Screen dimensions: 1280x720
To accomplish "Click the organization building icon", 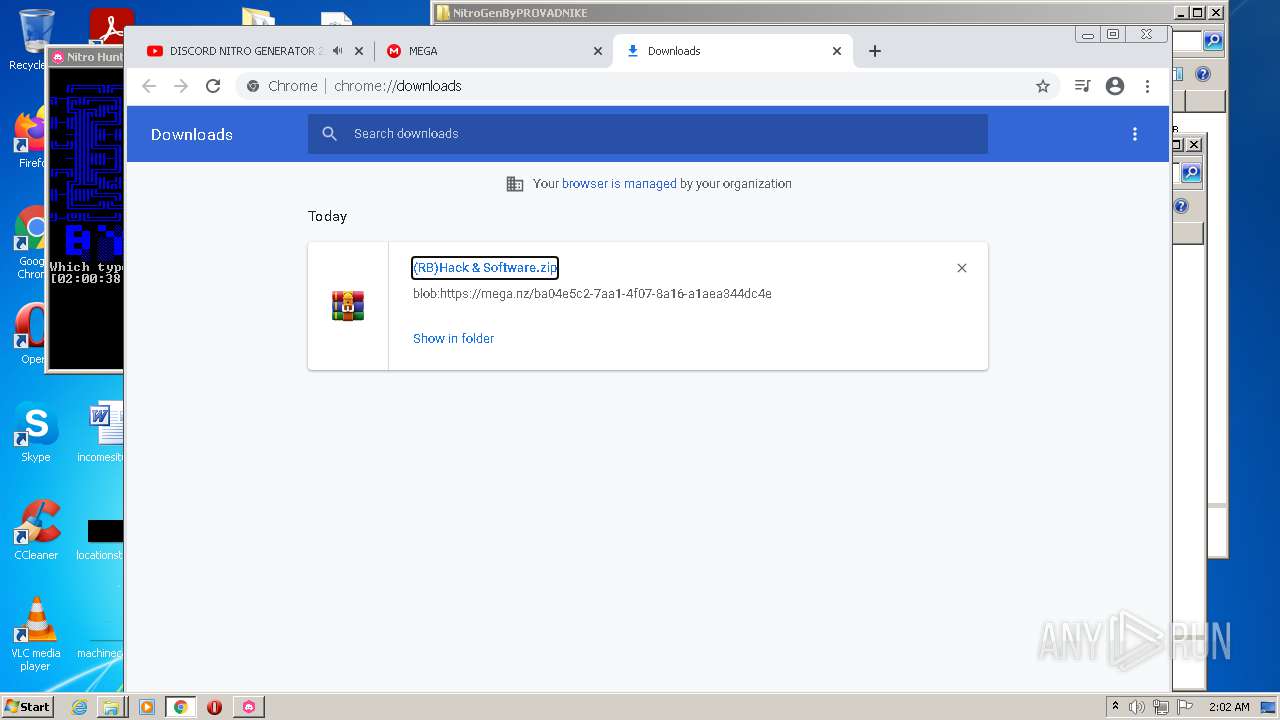I will (x=515, y=184).
